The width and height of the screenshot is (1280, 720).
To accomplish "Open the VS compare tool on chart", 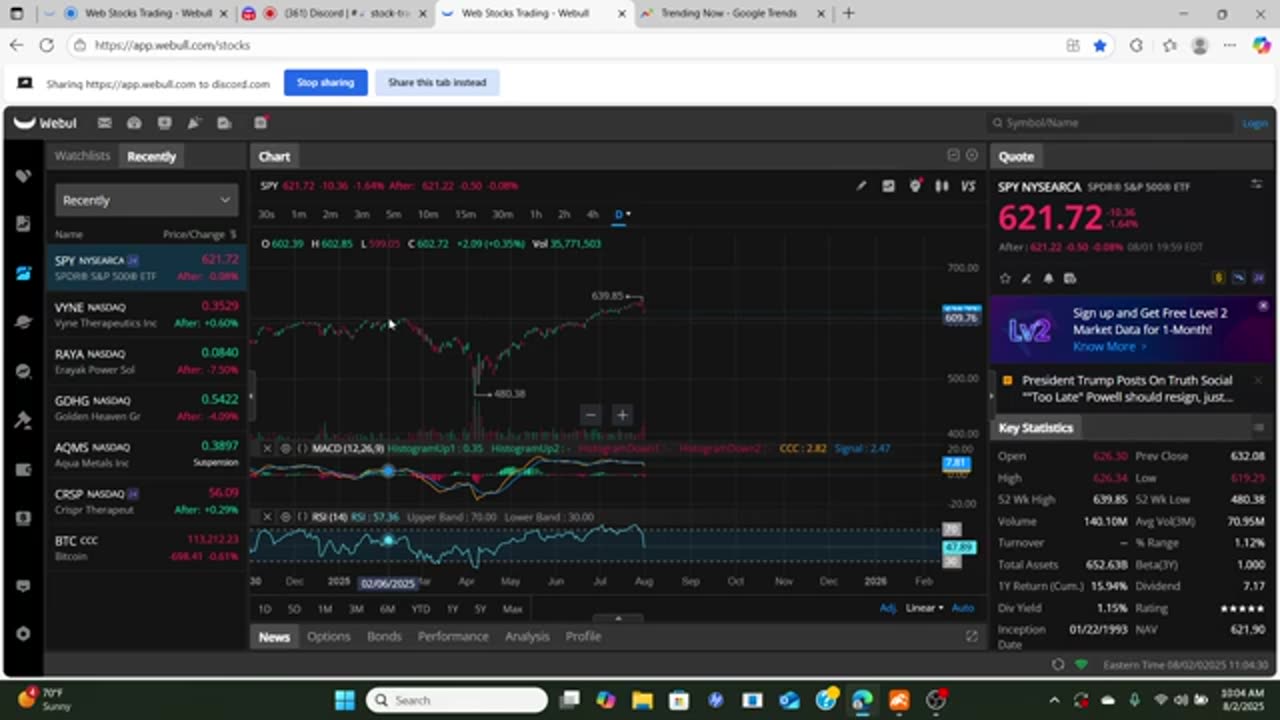I will (x=968, y=186).
